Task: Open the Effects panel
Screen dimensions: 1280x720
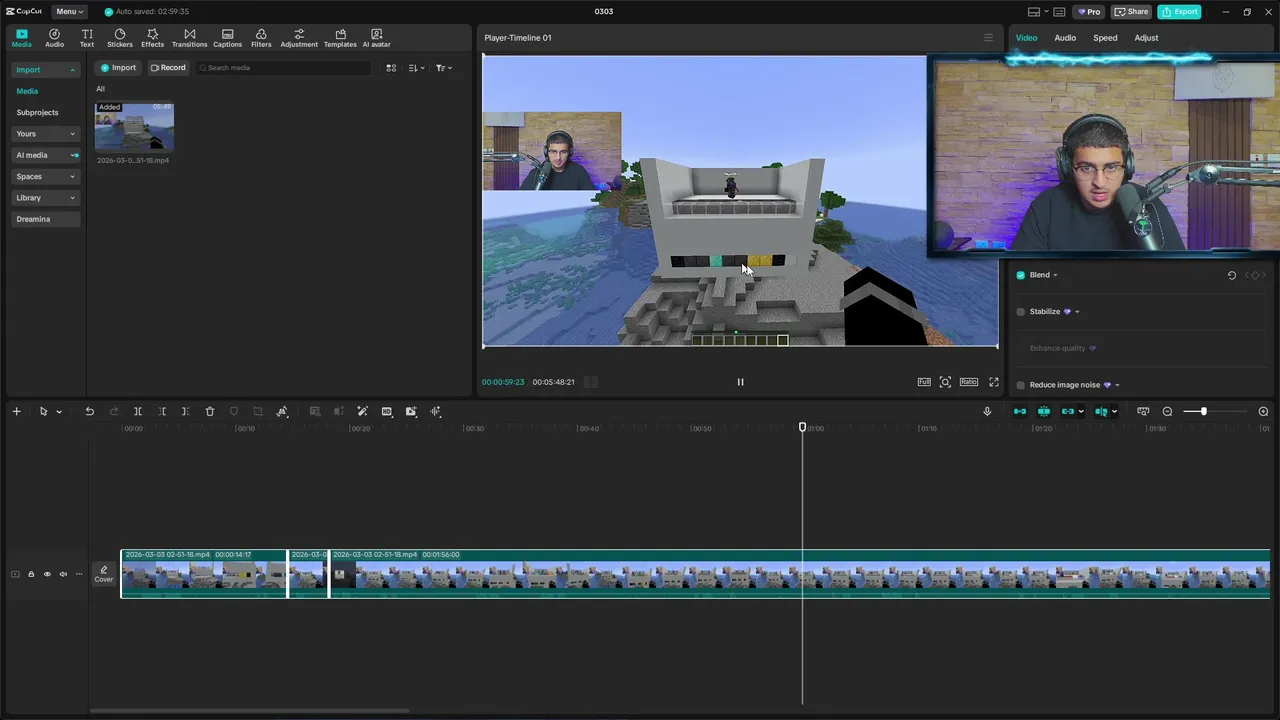Action: coord(152,38)
